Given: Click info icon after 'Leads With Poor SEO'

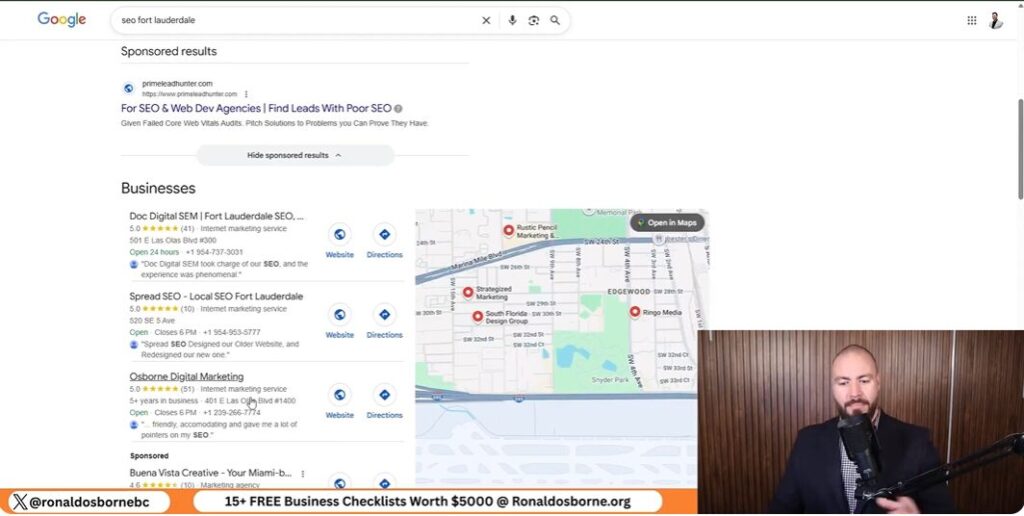Looking at the screenshot, I should [398, 108].
